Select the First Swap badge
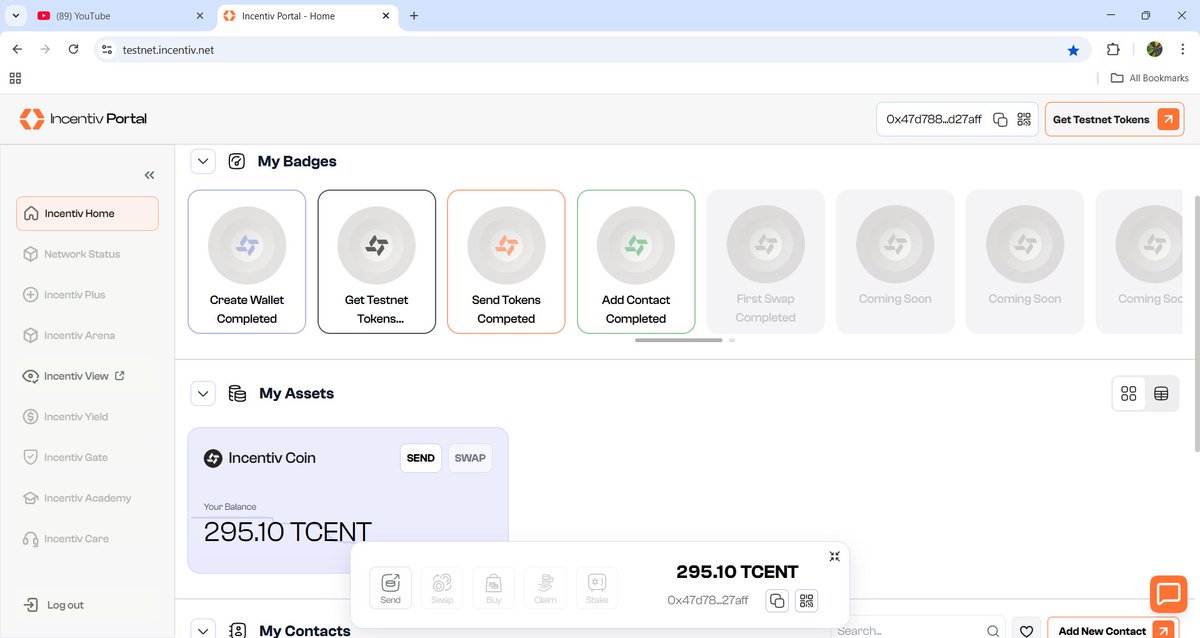The height and width of the screenshot is (638, 1200). pos(766,261)
